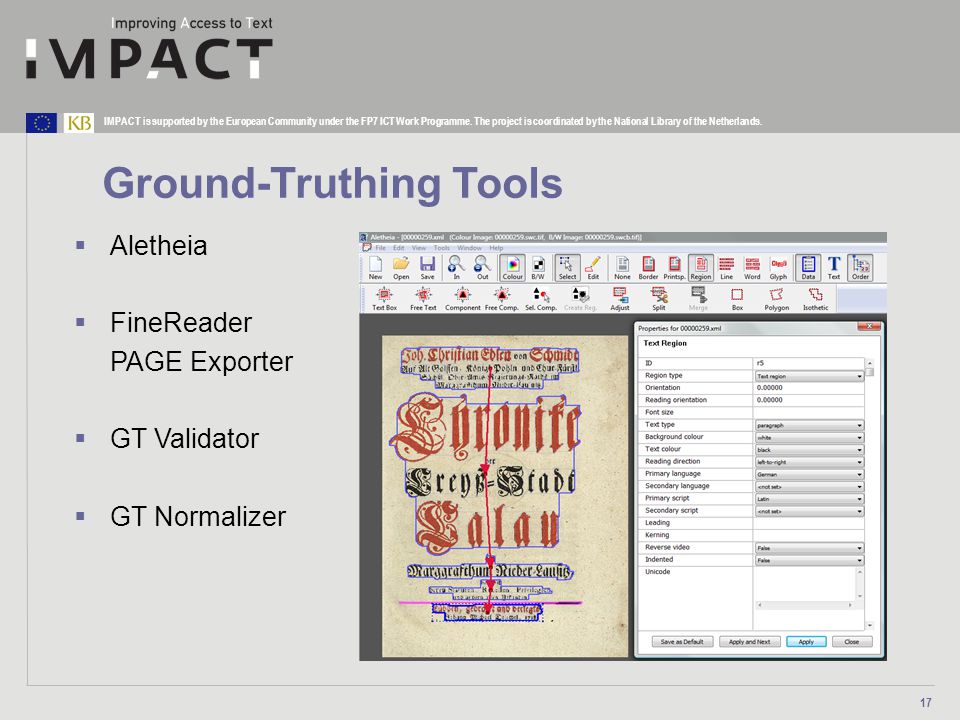Select the Polygon shape tool
Screen dimensions: 960x720
coord(776,299)
